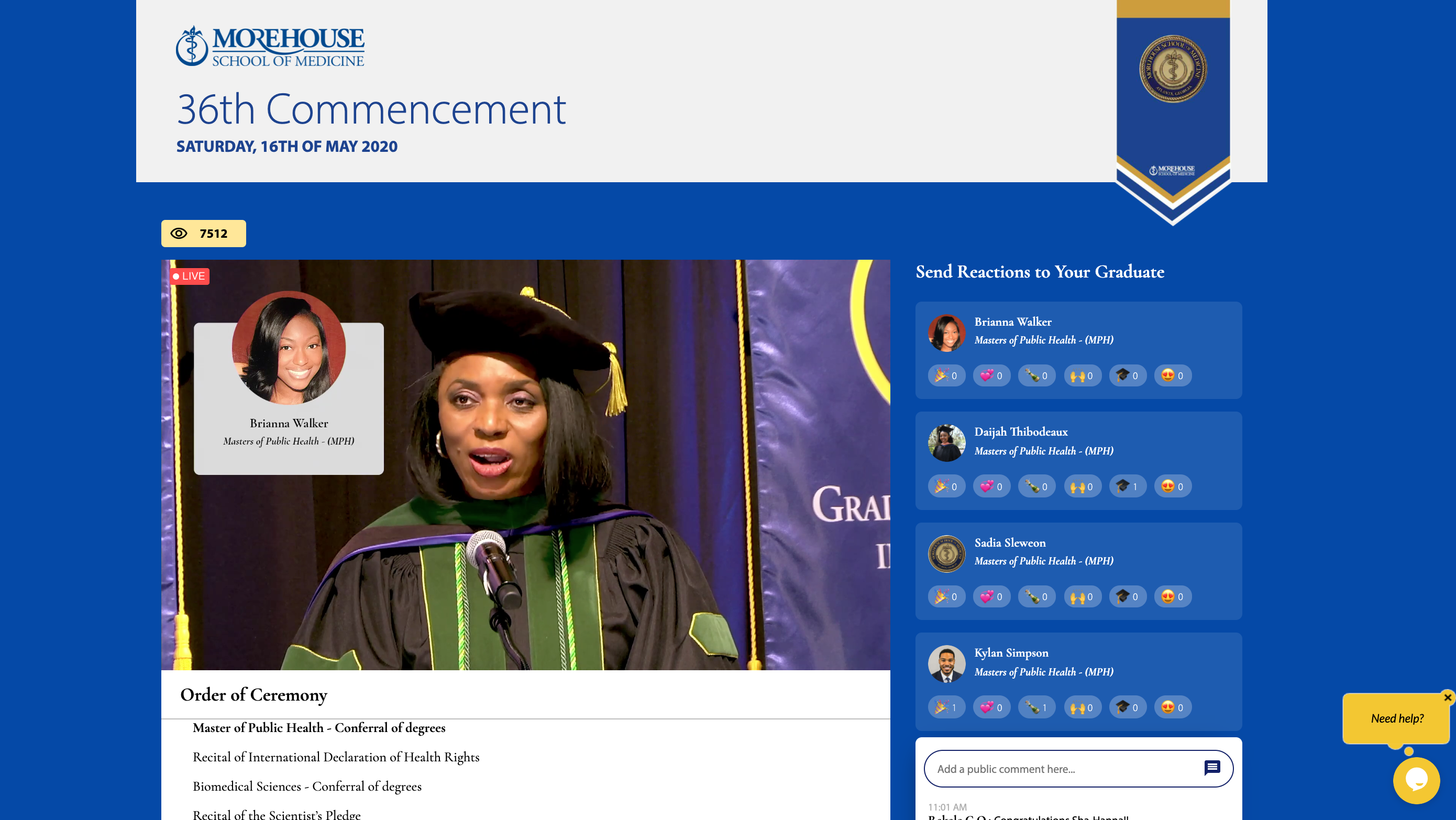Send heart-eyes reaction to Brianna Walker
The height and width of the screenshot is (820, 1456).
pyautogui.click(x=1172, y=376)
